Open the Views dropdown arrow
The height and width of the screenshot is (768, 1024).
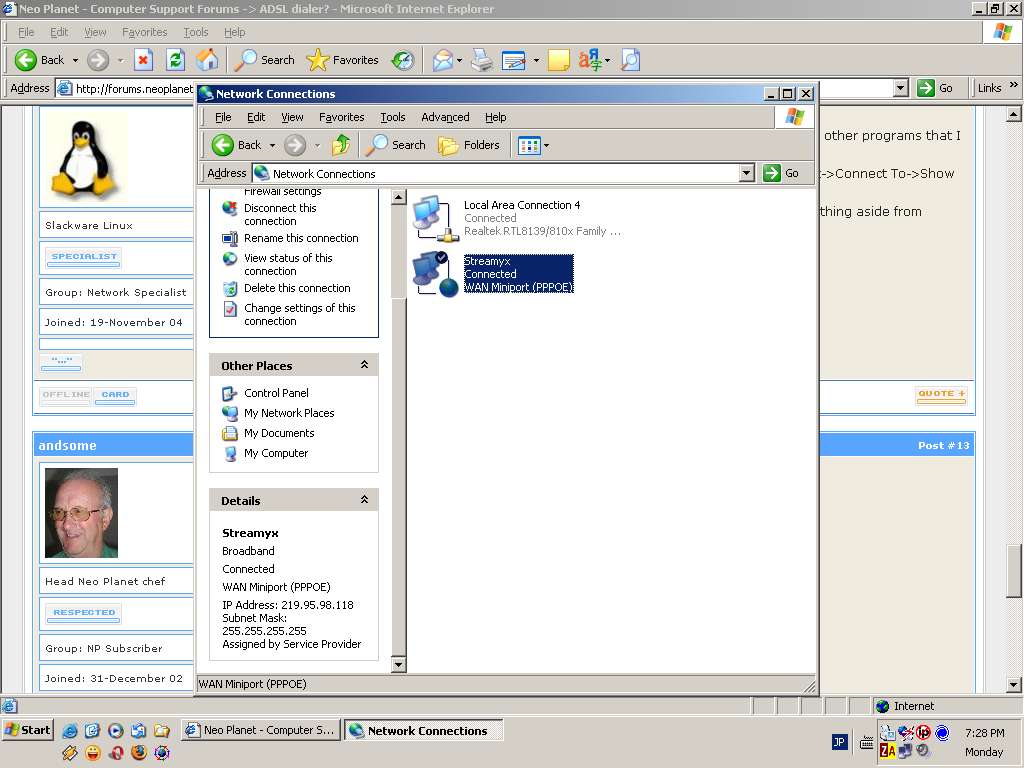tap(547, 146)
